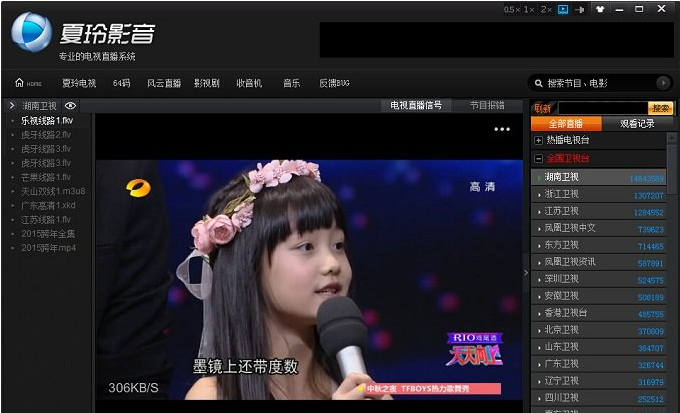Click the orange 搜索 button

coord(660,108)
